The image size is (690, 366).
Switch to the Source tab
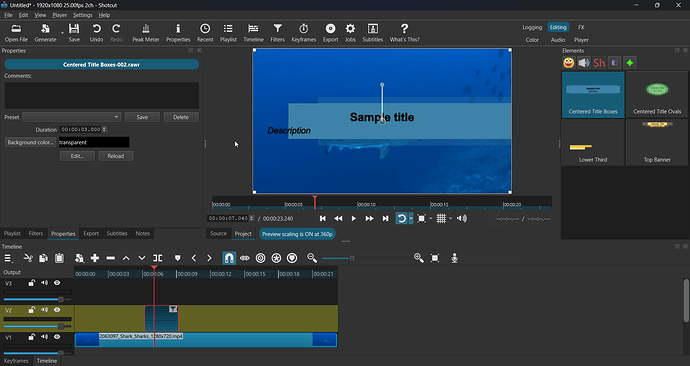pos(218,234)
